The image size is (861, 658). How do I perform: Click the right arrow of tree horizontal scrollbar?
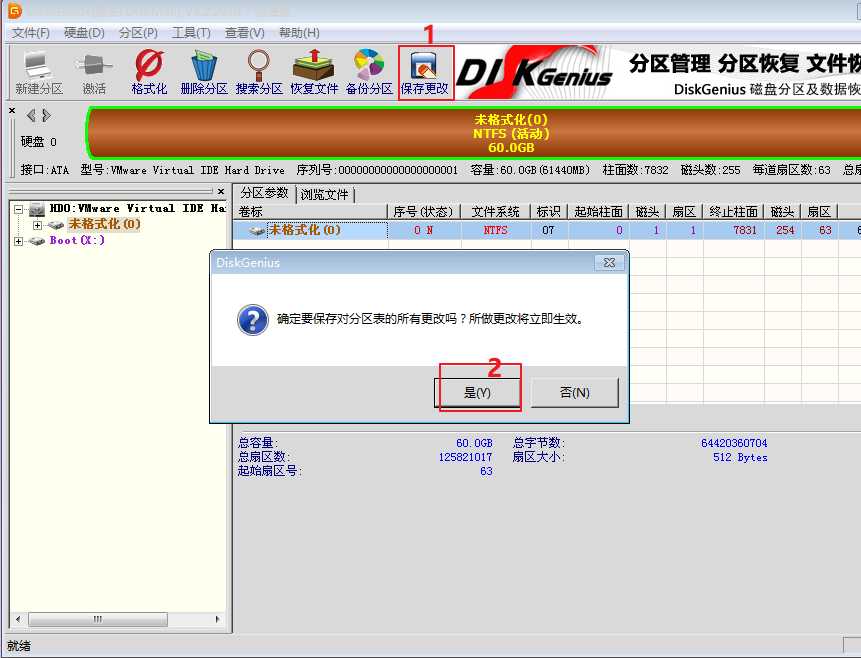[x=217, y=619]
